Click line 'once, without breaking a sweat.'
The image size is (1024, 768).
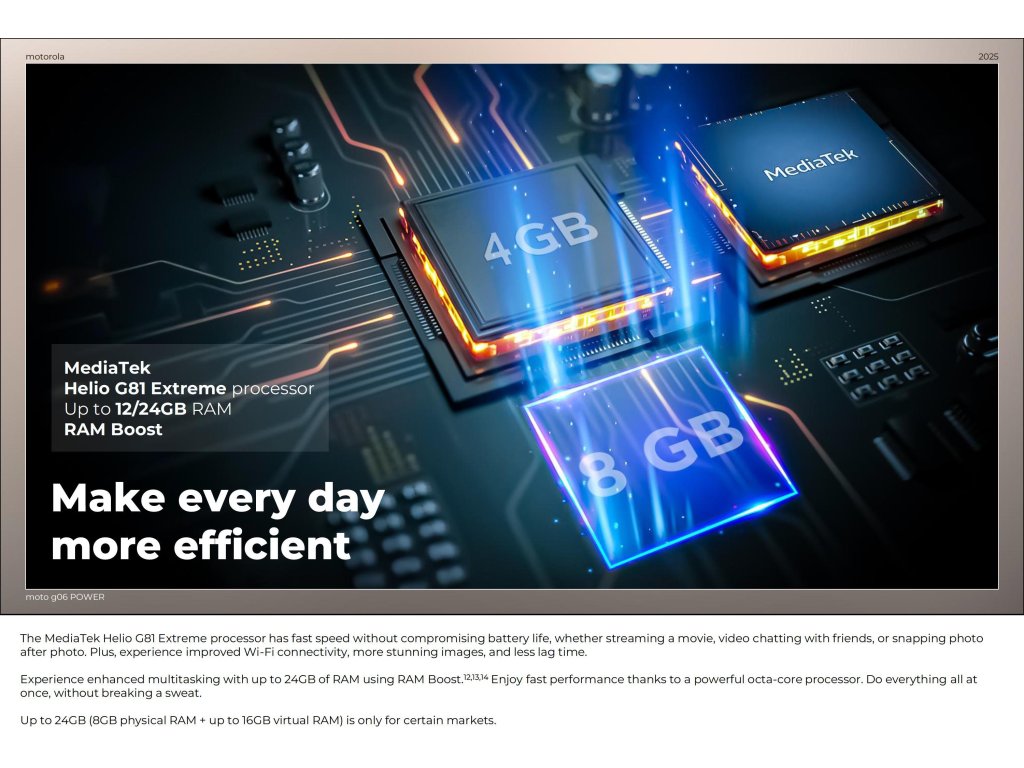(110, 693)
